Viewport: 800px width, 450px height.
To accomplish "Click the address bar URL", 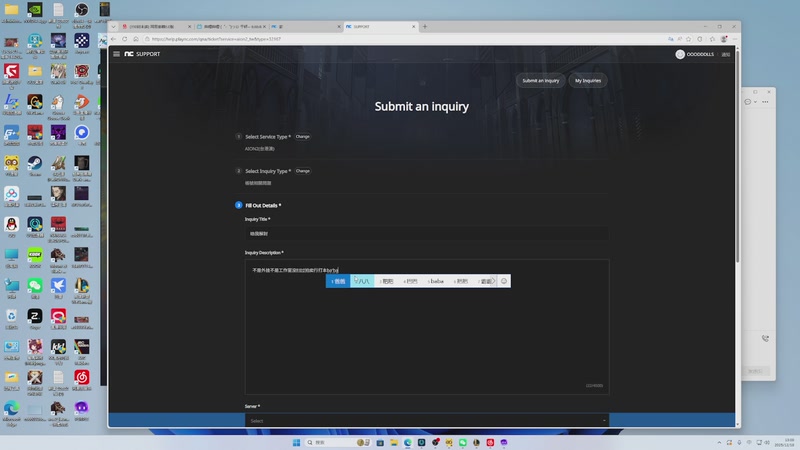I will [x=216, y=39].
